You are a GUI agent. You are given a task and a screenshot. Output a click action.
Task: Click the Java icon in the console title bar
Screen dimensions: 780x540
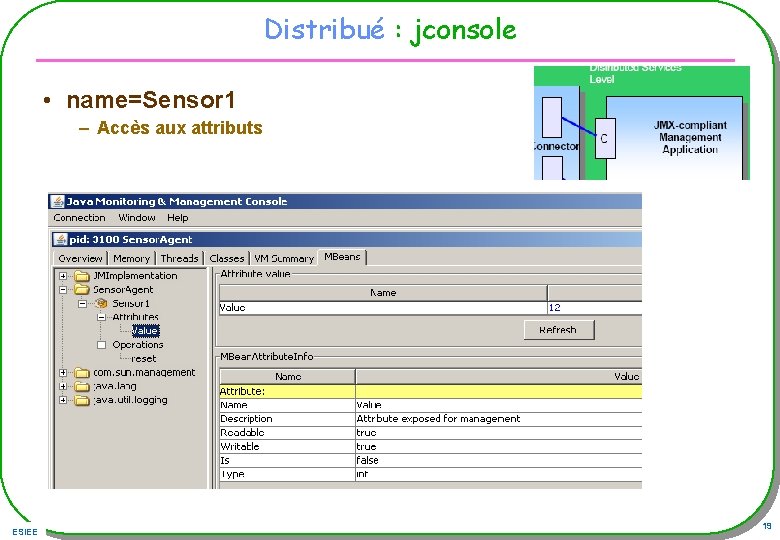[x=58, y=201]
